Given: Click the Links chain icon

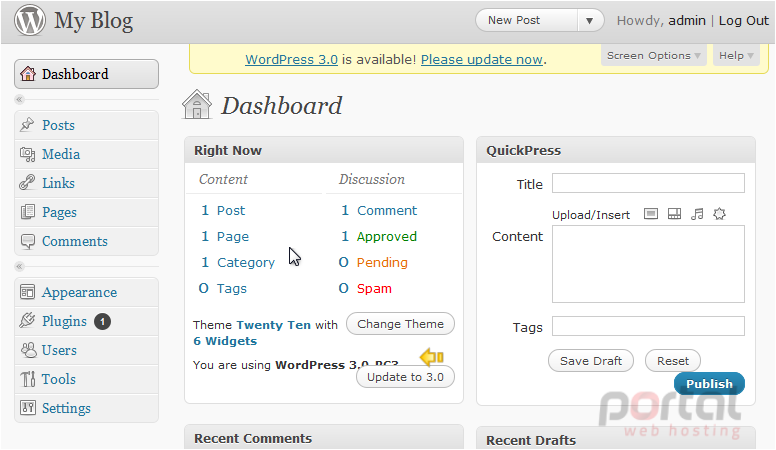Looking at the screenshot, I should [27, 183].
